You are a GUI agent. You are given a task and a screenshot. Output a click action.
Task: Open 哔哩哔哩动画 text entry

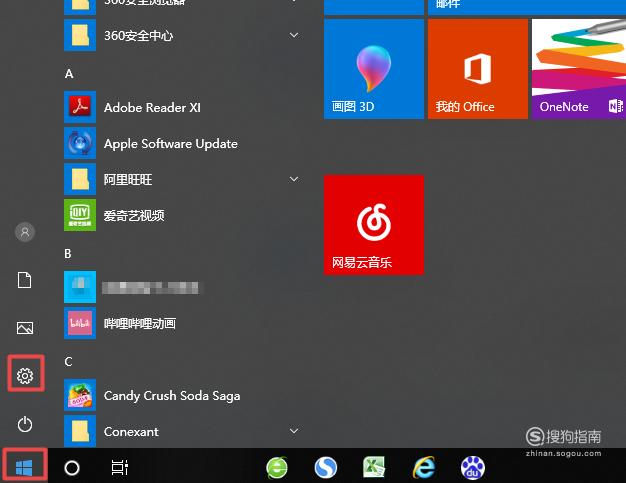pos(140,323)
